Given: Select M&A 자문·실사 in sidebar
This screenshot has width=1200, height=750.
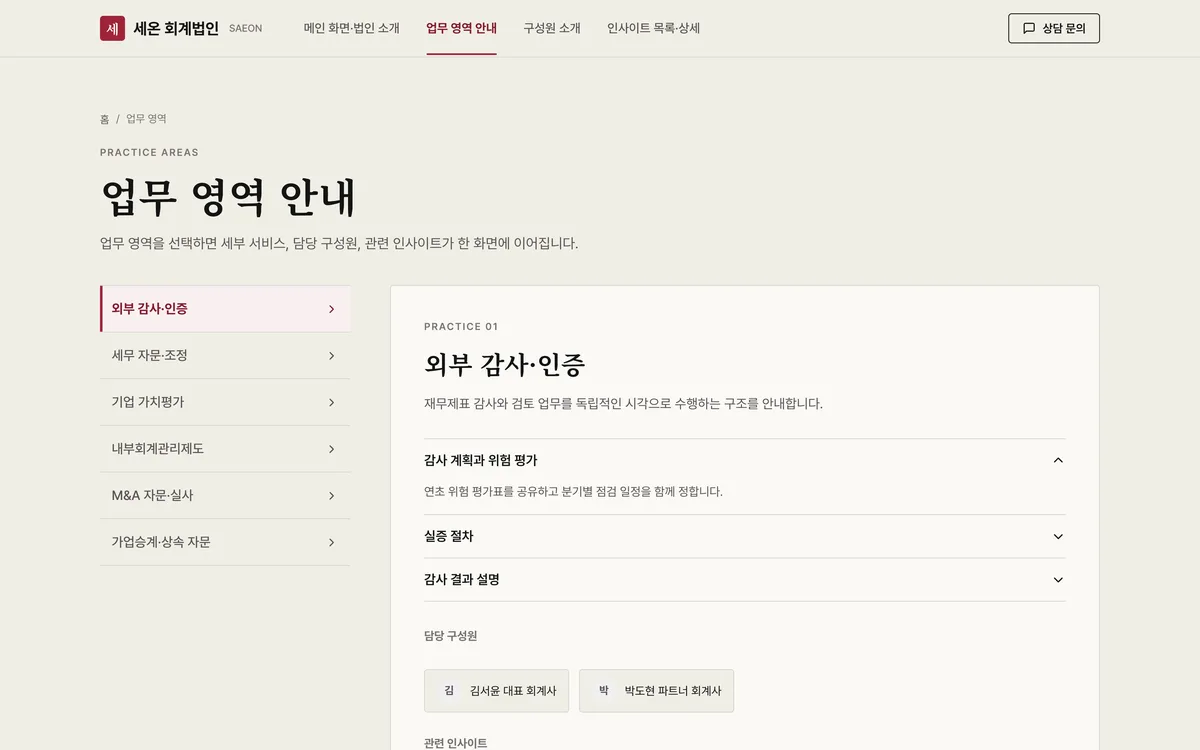Looking at the screenshot, I should coord(225,496).
